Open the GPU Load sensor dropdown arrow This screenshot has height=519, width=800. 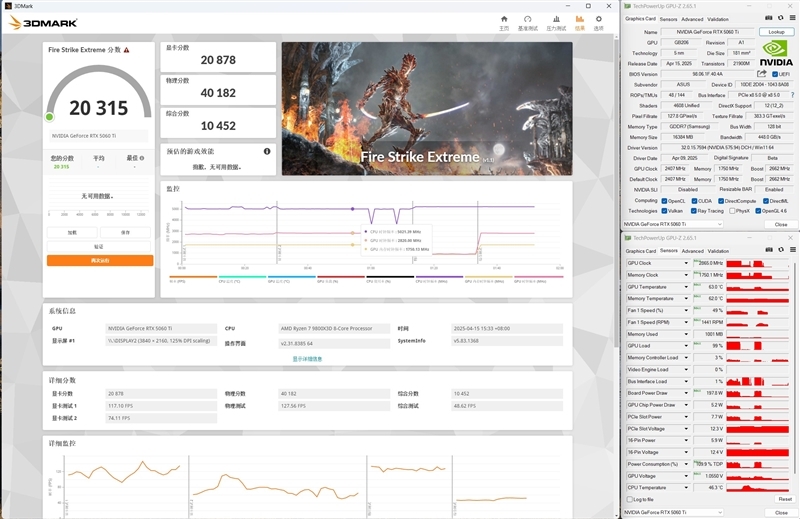(686, 346)
